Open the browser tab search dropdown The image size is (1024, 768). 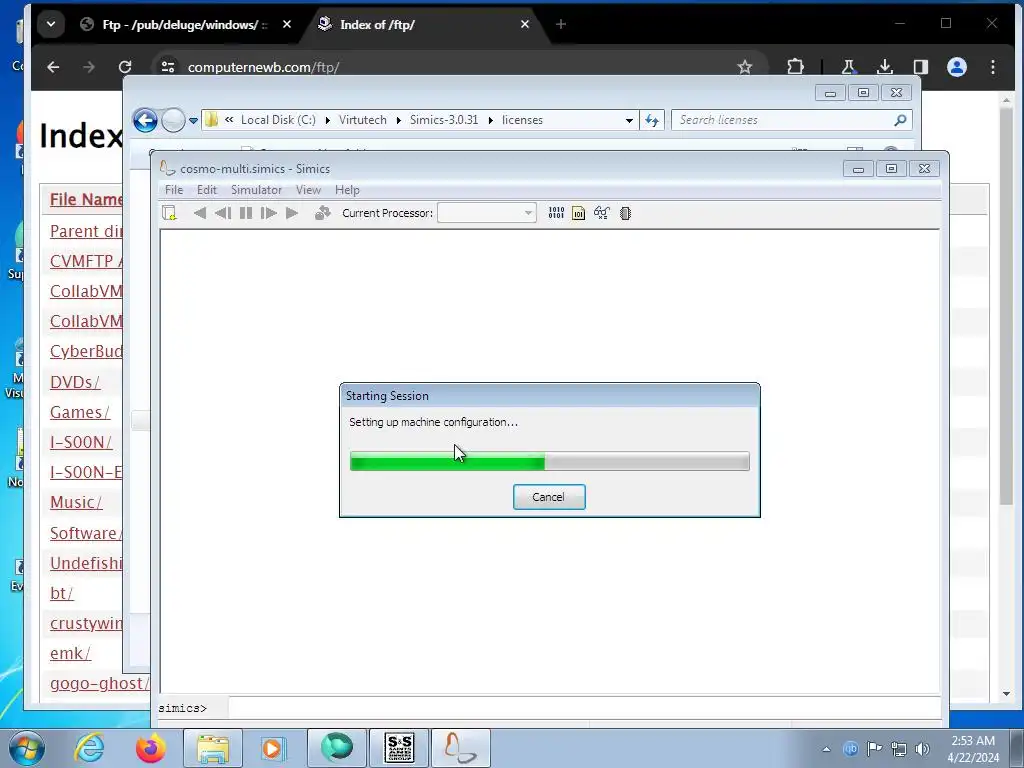(51, 24)
